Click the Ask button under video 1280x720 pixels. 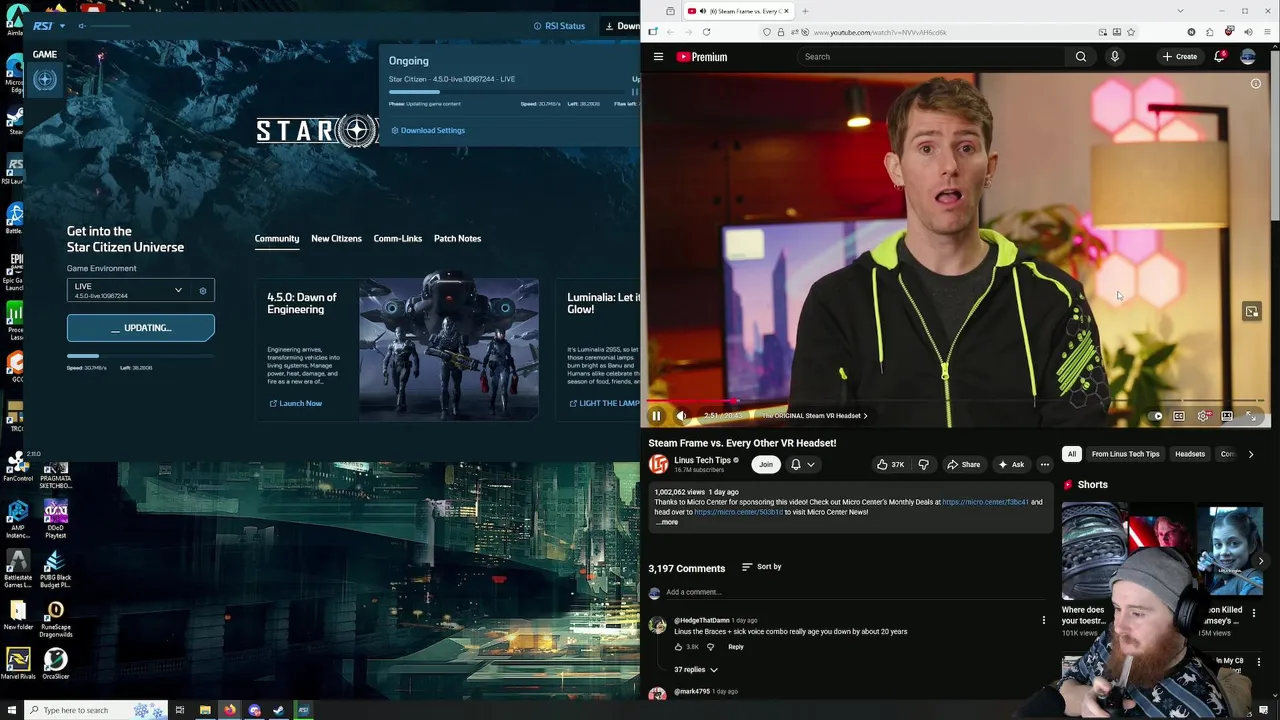(x=1011, y=464)
